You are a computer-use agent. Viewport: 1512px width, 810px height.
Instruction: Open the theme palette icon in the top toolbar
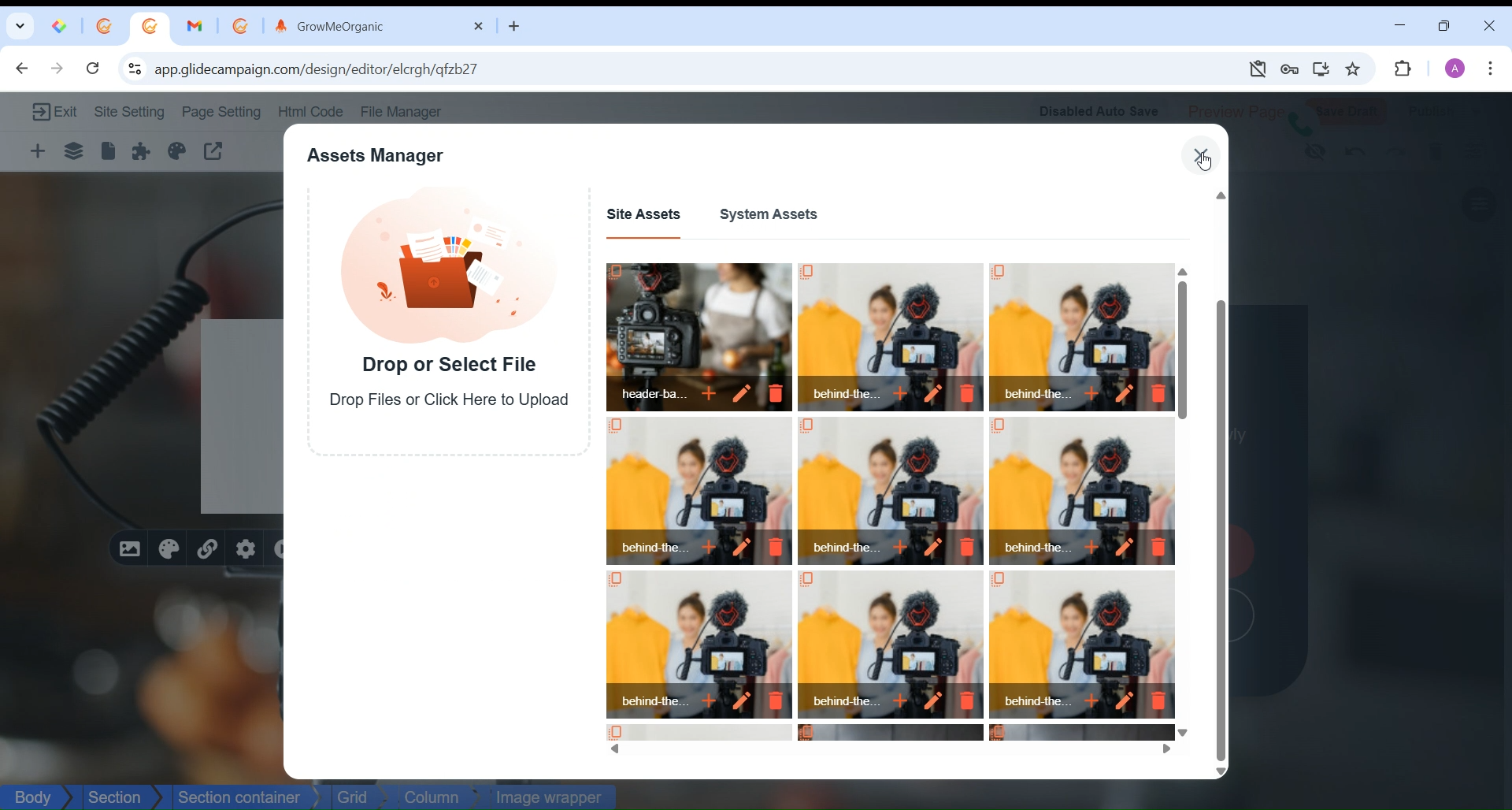click(x=177, y=152)
